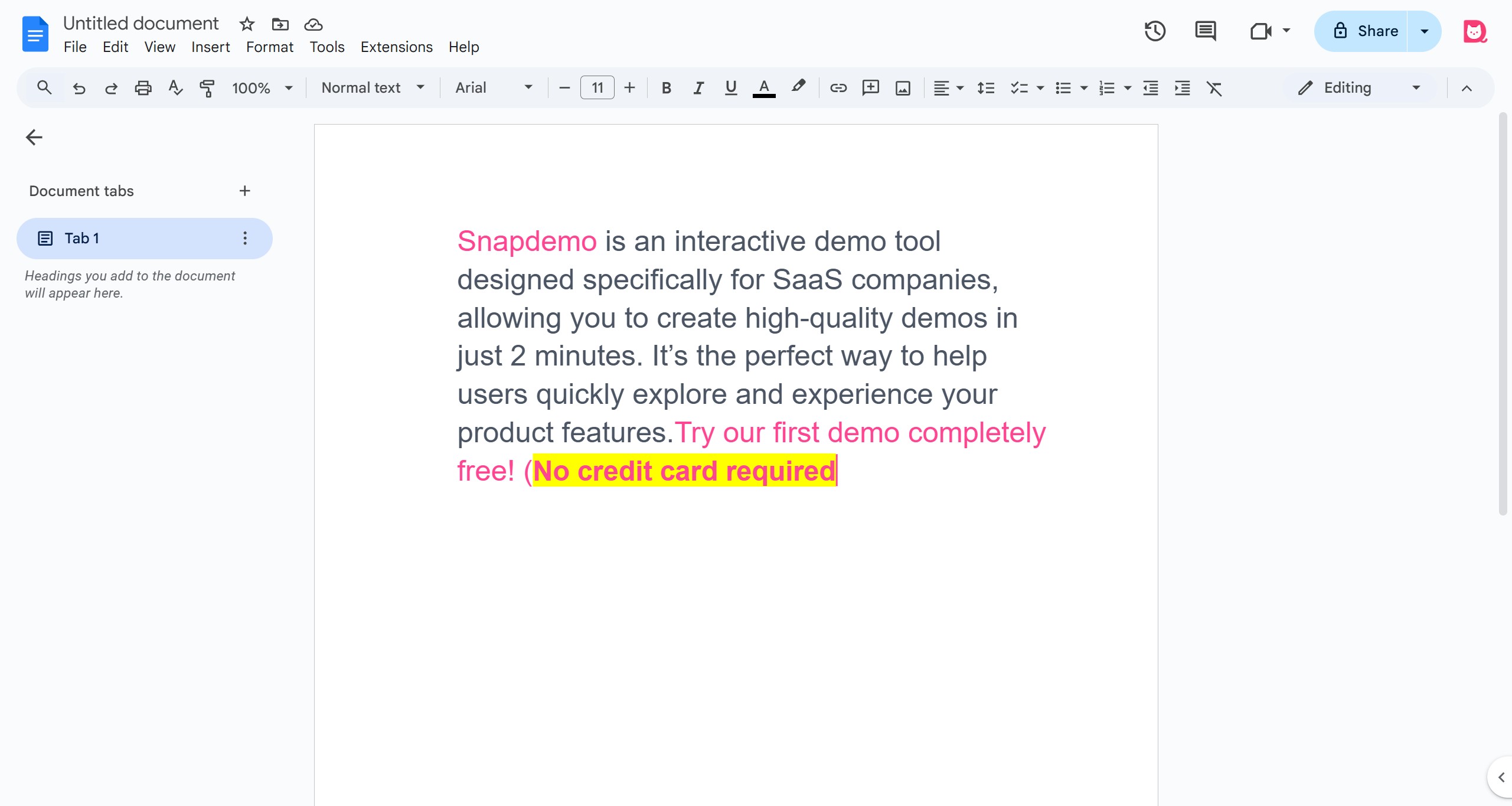Open line and paragraph spacing
Image resolution: width=1512 pixels, height=806 pixels.
click(986, 88)
